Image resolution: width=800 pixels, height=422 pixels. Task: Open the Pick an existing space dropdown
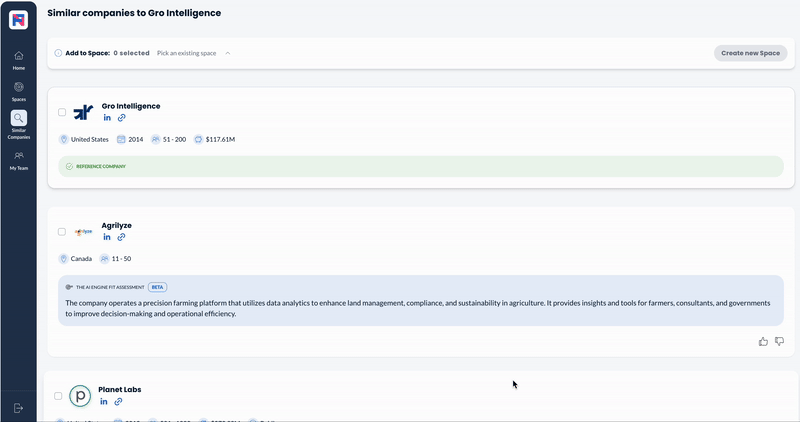(187, 53)
